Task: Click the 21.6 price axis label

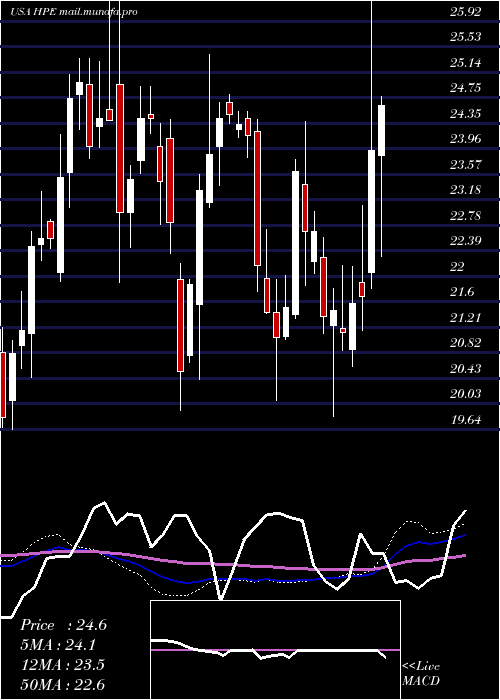Action: (462, 292)
